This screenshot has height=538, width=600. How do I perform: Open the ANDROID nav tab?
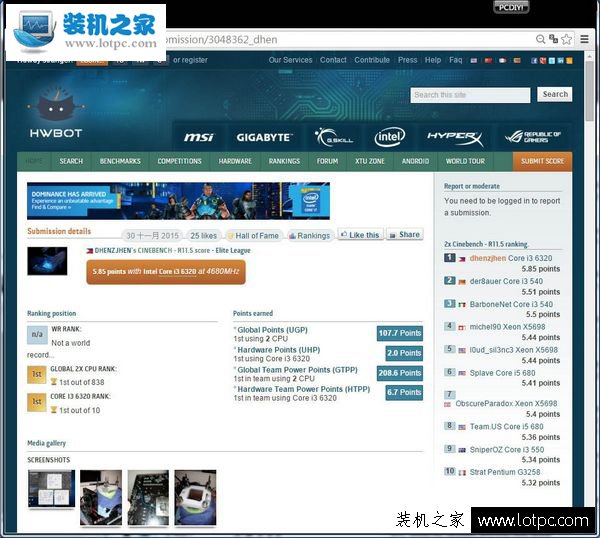coord(415,161)
